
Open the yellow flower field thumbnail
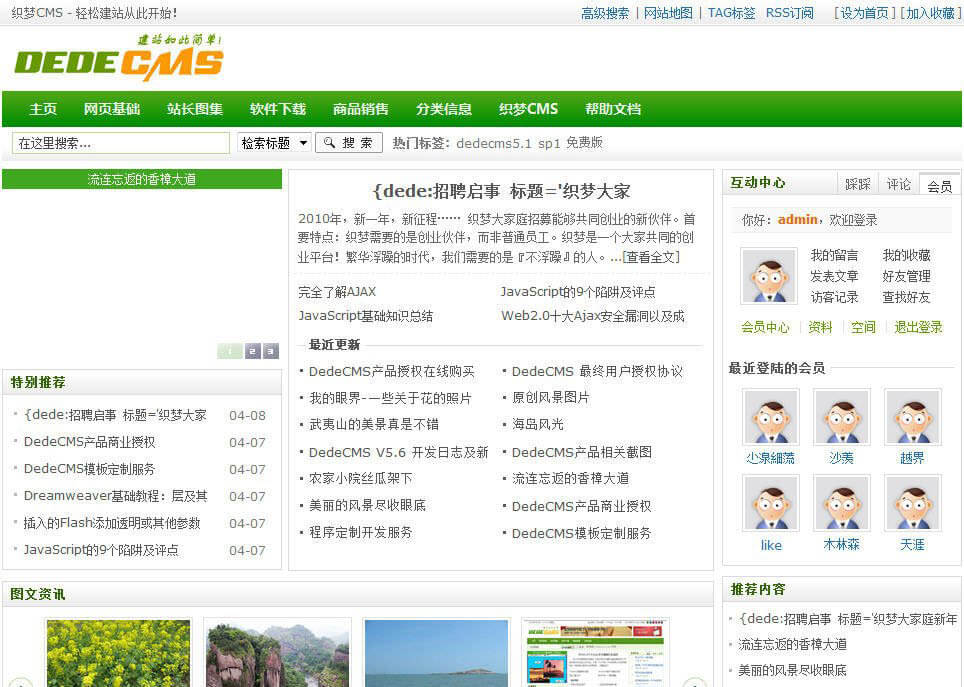[x=119, y=653]
